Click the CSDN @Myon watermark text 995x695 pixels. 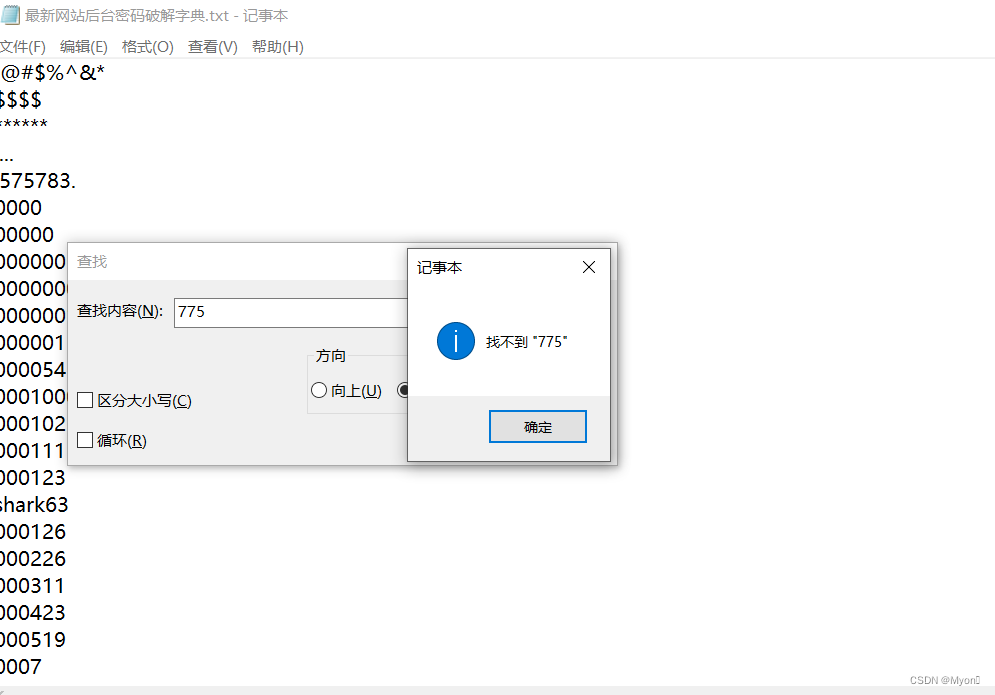point(947,679)
